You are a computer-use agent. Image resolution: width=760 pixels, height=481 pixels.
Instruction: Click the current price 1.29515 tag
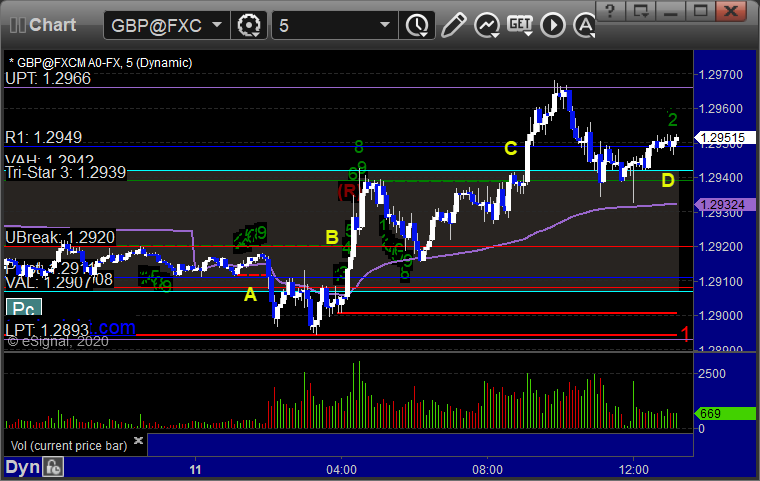tap(725, 138)
